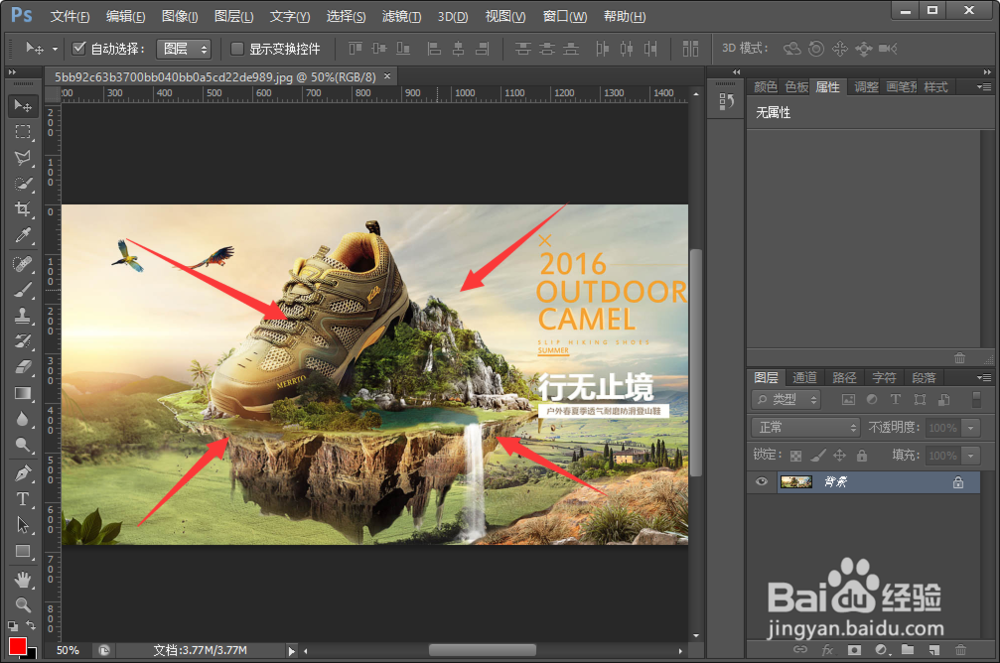Open the History panel icon
The height and width of the screenshot is (663, 1000).
point(726,101)
